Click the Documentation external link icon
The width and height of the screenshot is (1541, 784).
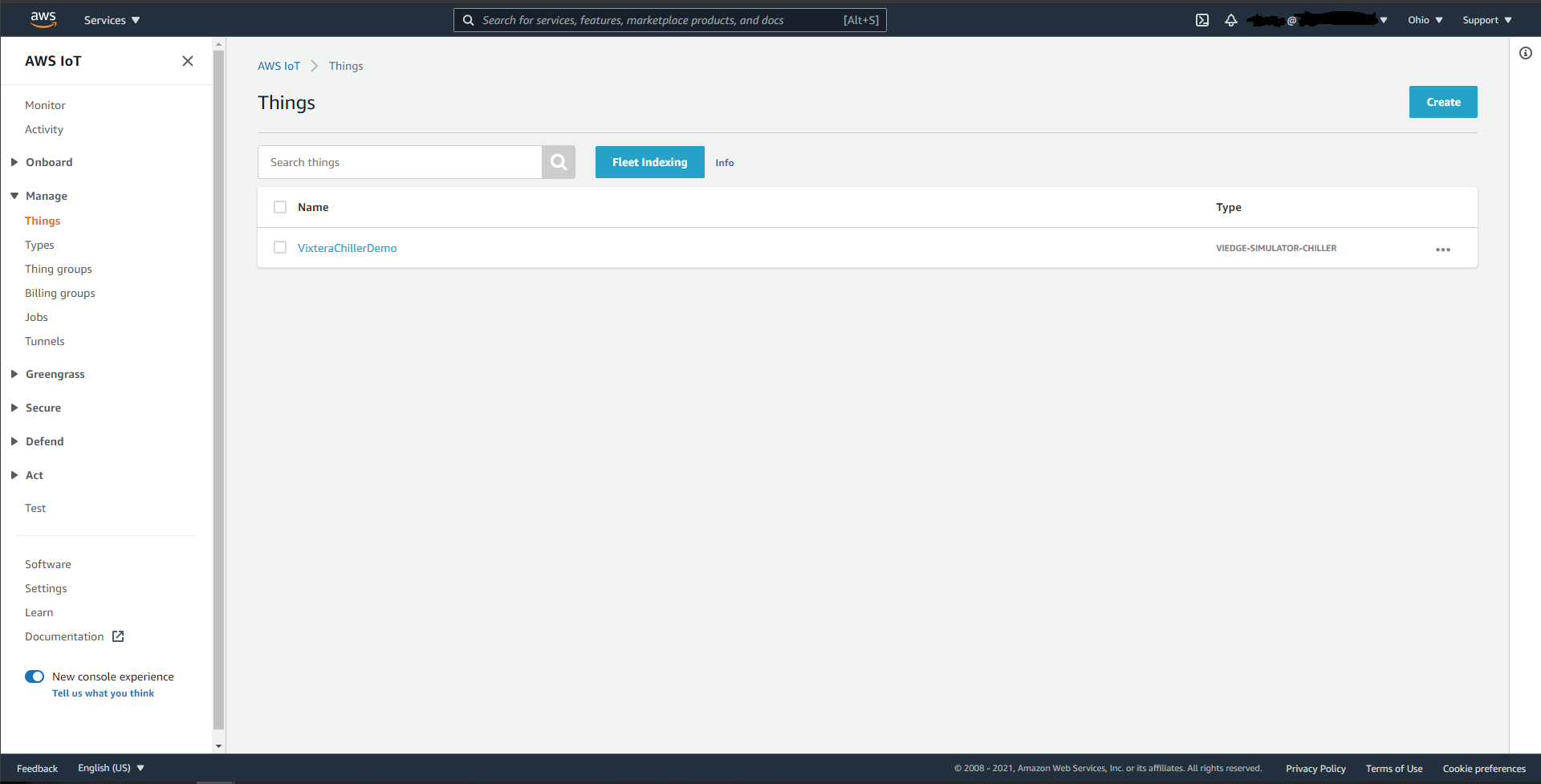click(x=118, y=636)
